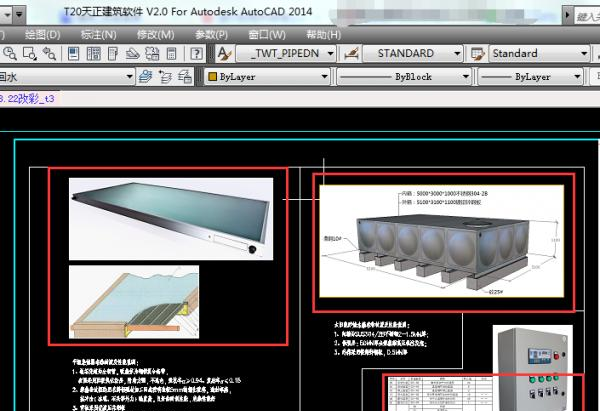
Task: Open the 修改(M) menu
Action: [156, 35]
